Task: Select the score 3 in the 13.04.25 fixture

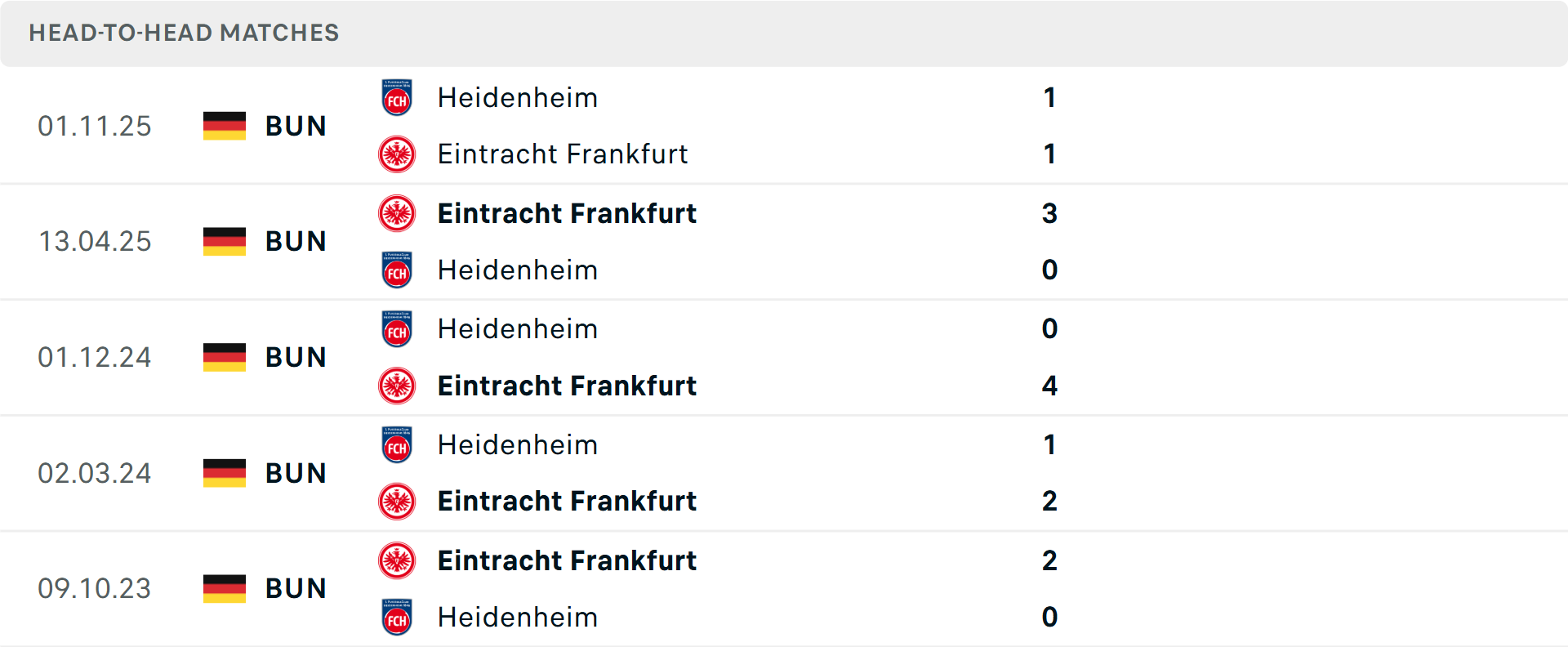Action: click(x=1049, y=213)
